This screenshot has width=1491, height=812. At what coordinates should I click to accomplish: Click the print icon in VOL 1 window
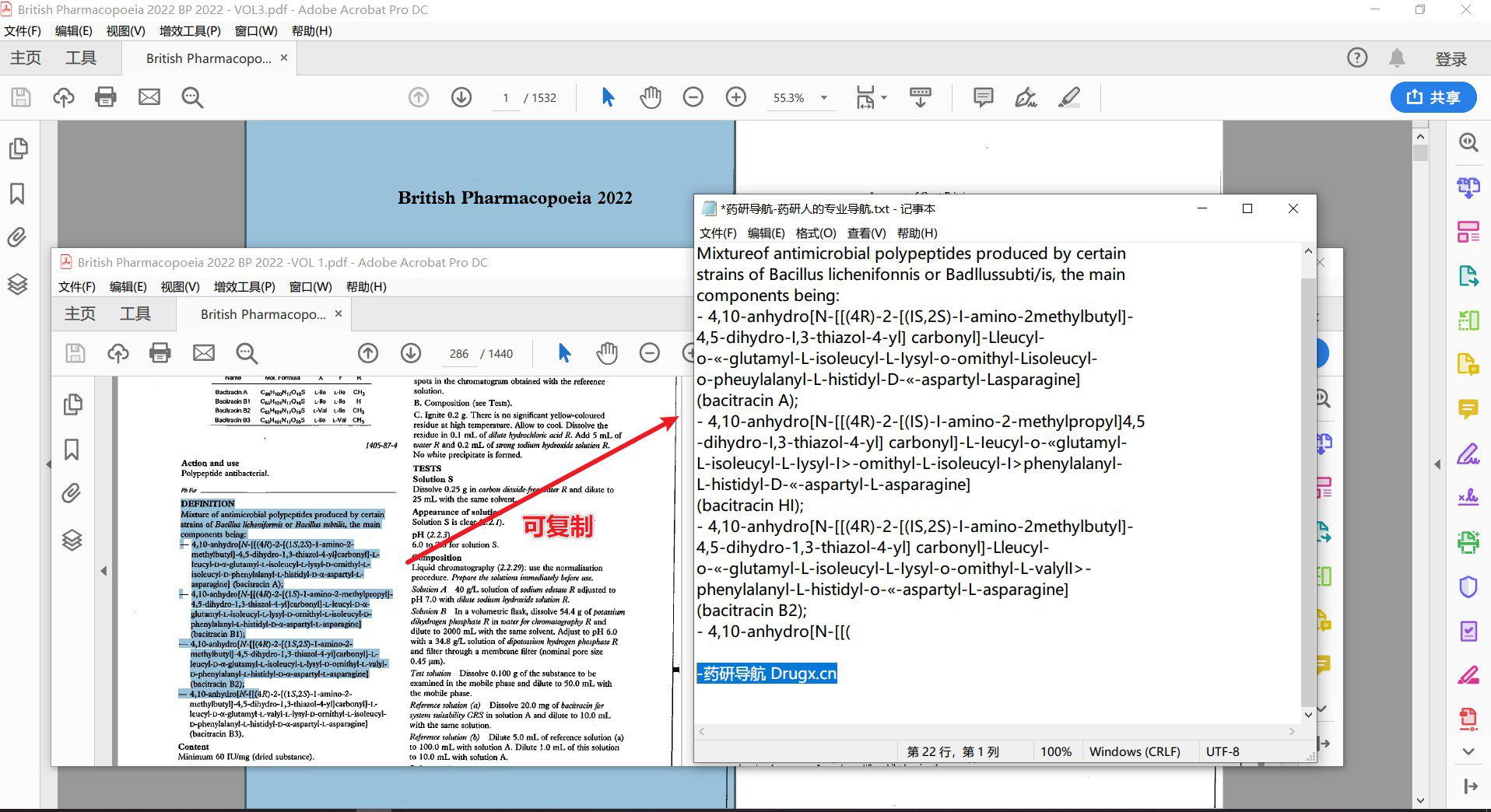(160, 353)
